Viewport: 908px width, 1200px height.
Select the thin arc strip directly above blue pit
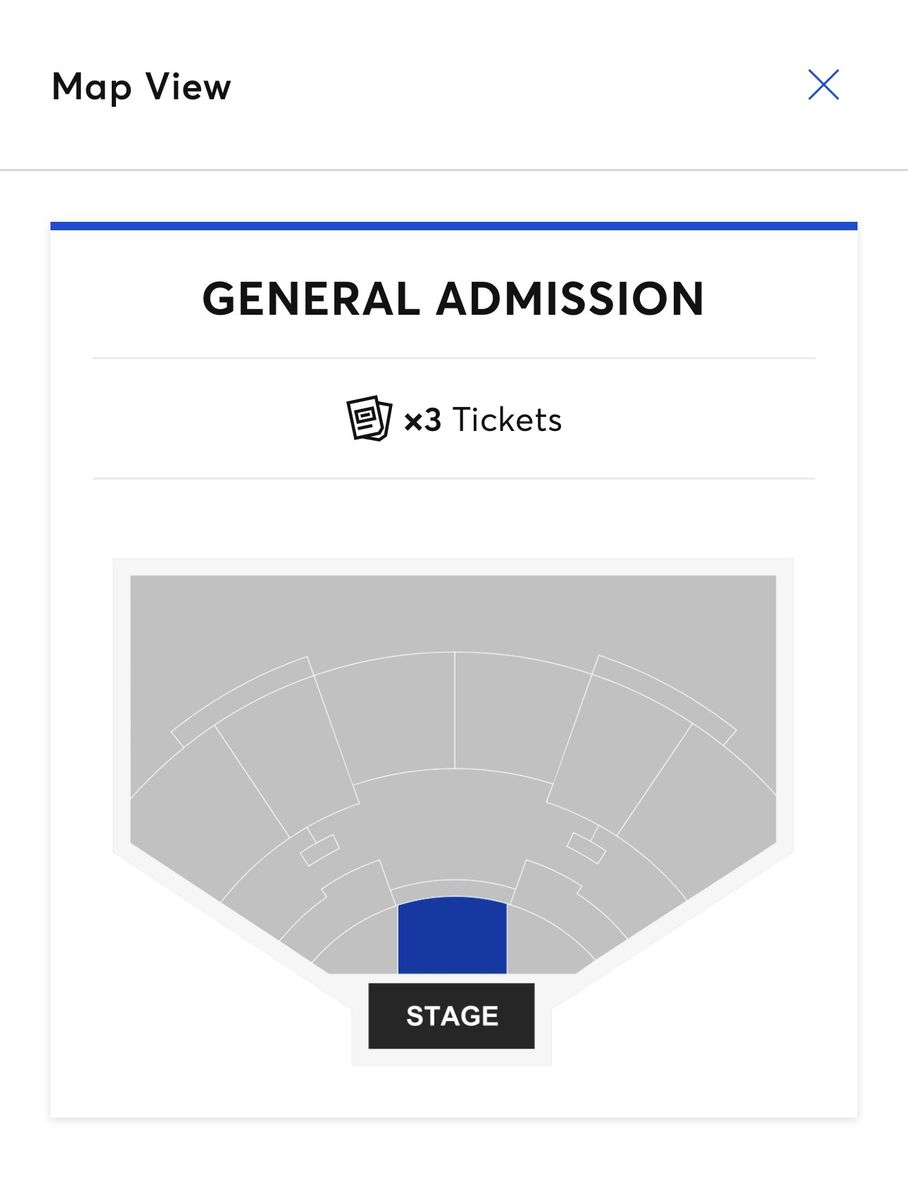452,888
